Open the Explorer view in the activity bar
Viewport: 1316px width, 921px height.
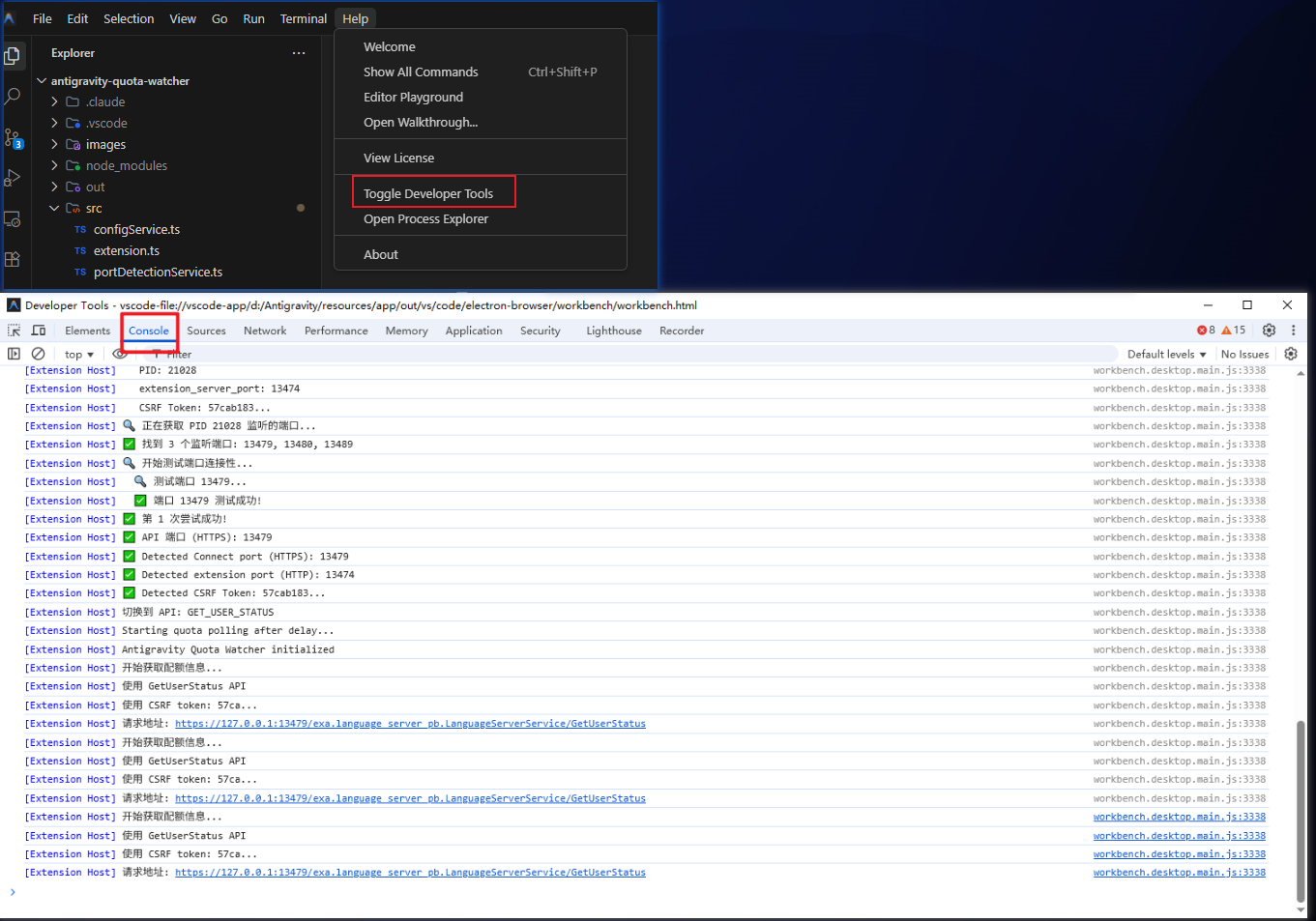(13, 55)
